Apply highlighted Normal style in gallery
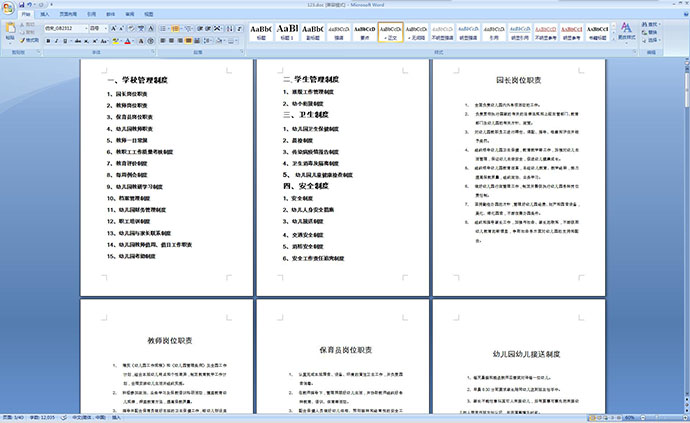This screenshot has width=690, height=423. pyautogui.click(x=390, y=32)
